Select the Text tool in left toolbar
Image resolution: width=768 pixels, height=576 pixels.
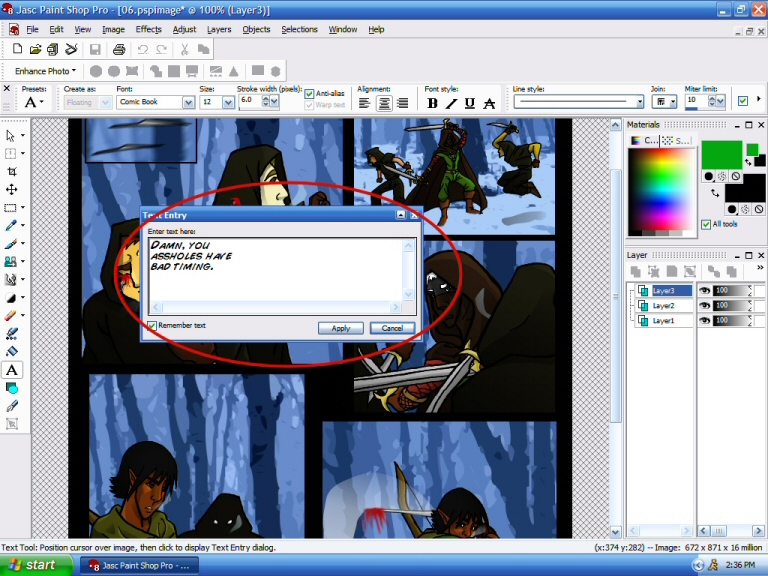coord(12,370)
